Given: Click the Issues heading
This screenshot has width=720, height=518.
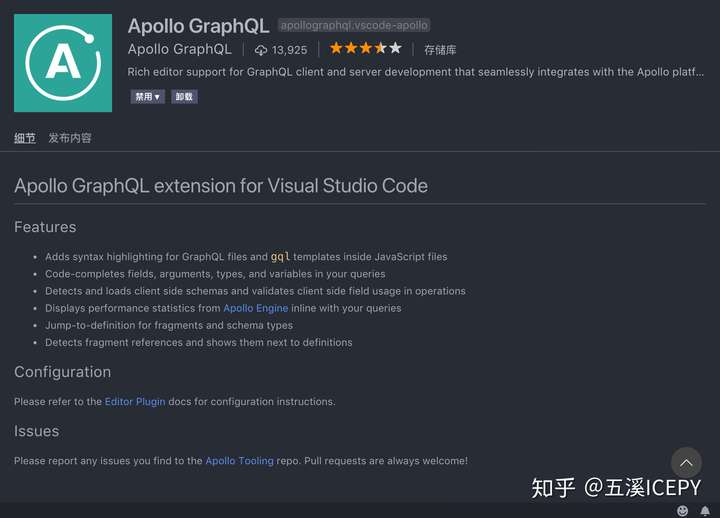Looking at the screenshot, I should (36, 431).
